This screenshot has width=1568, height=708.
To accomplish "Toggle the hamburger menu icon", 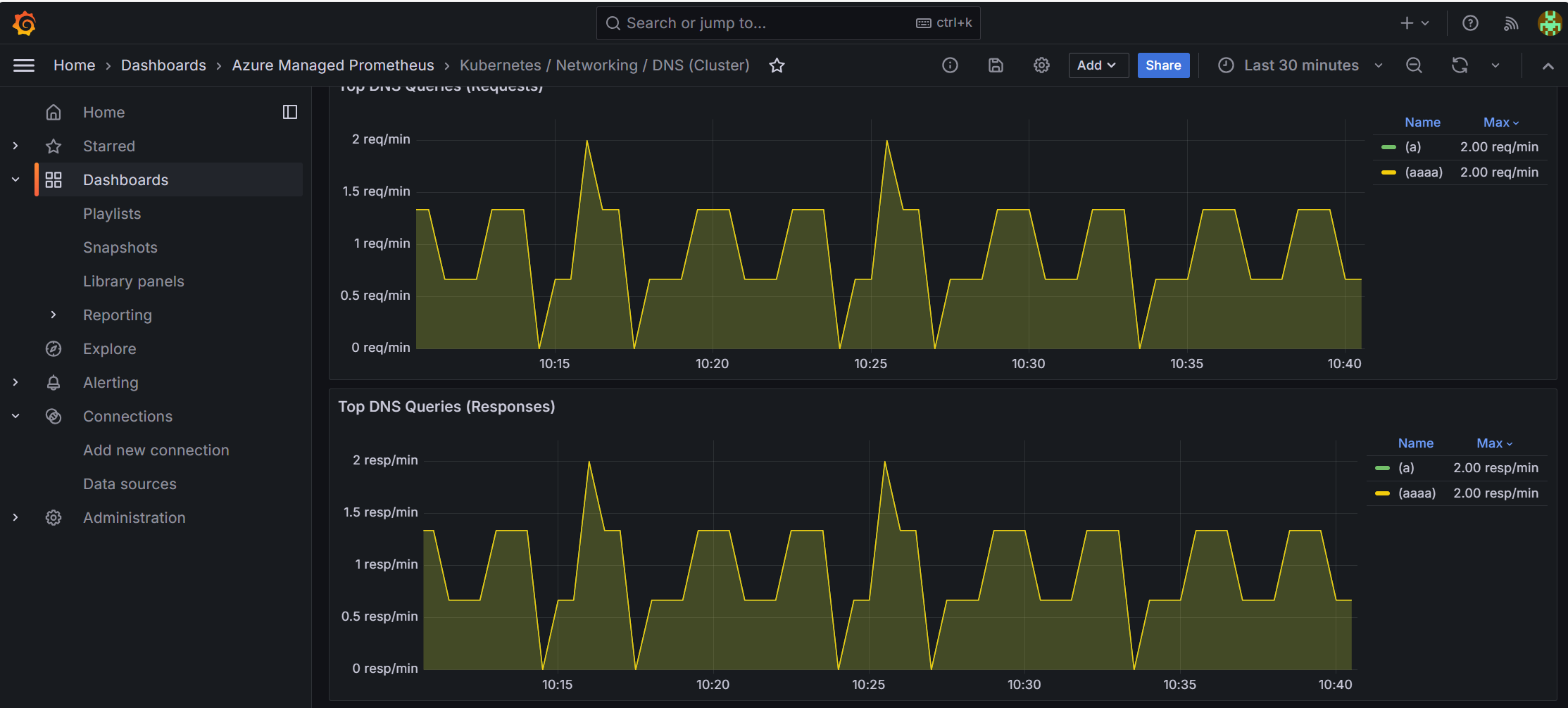I will (24, 65).
